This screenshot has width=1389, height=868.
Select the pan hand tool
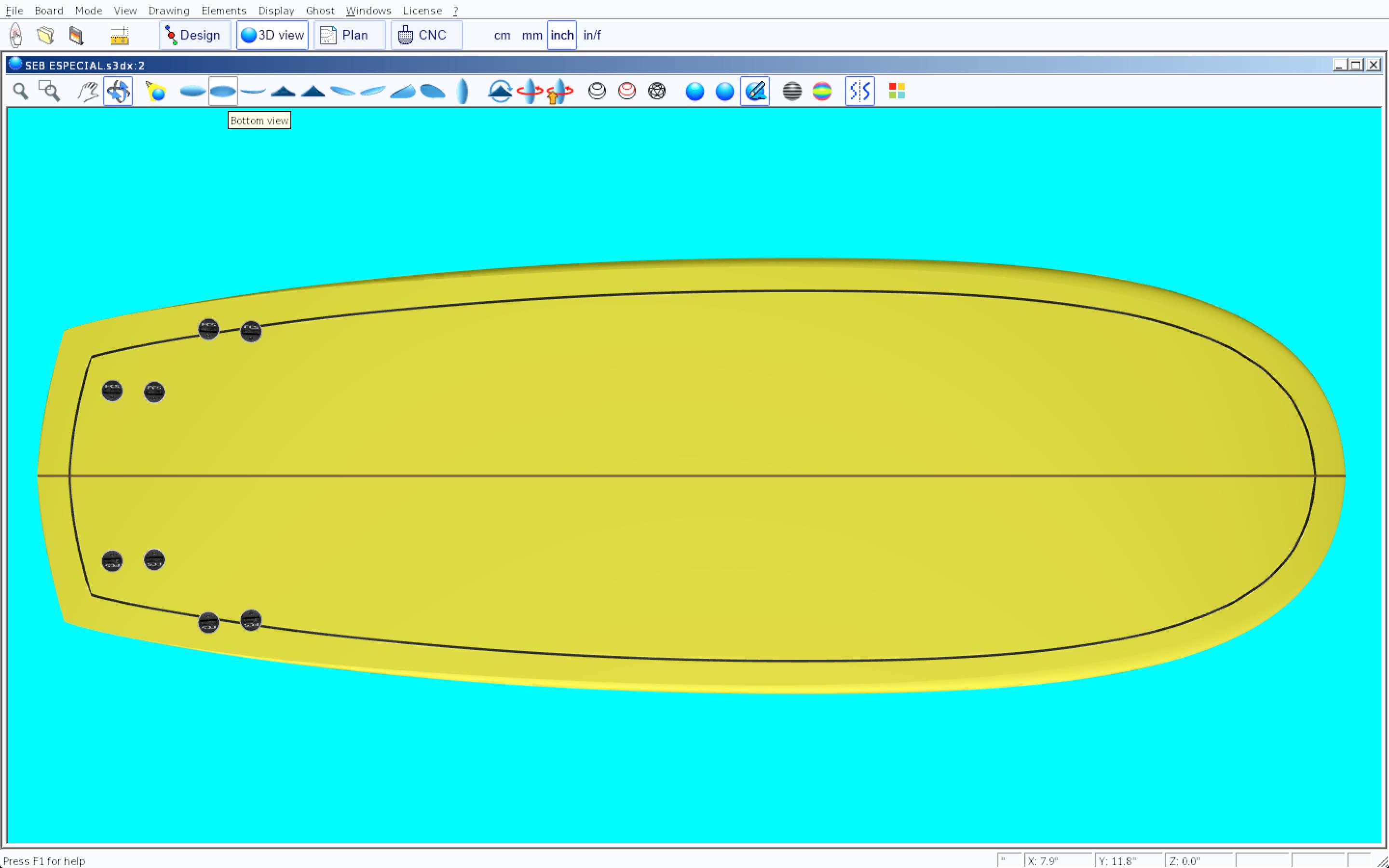pos(88,91)
